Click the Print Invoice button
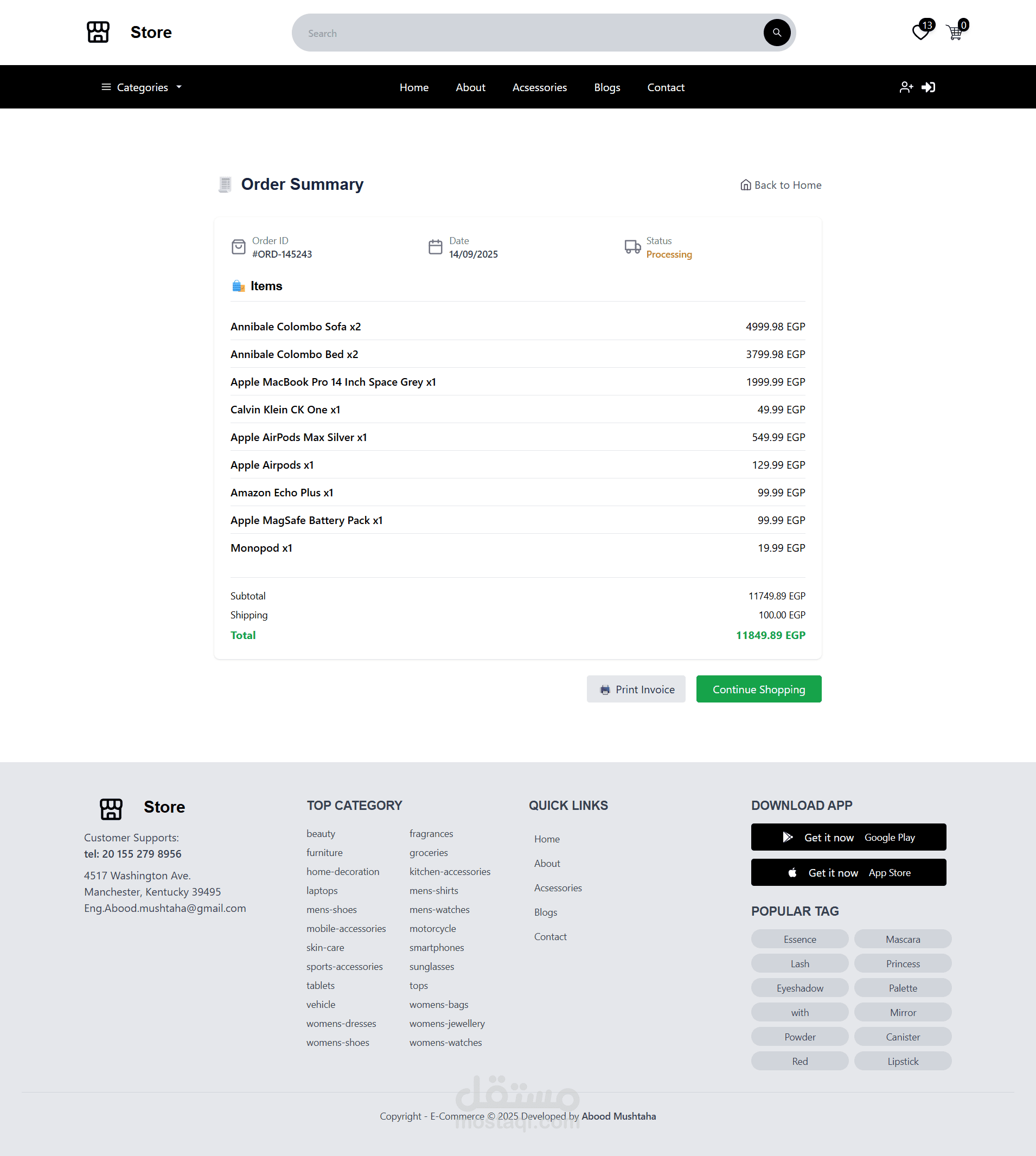Viewport: 1036px width, 1156px height. point(636,689)
